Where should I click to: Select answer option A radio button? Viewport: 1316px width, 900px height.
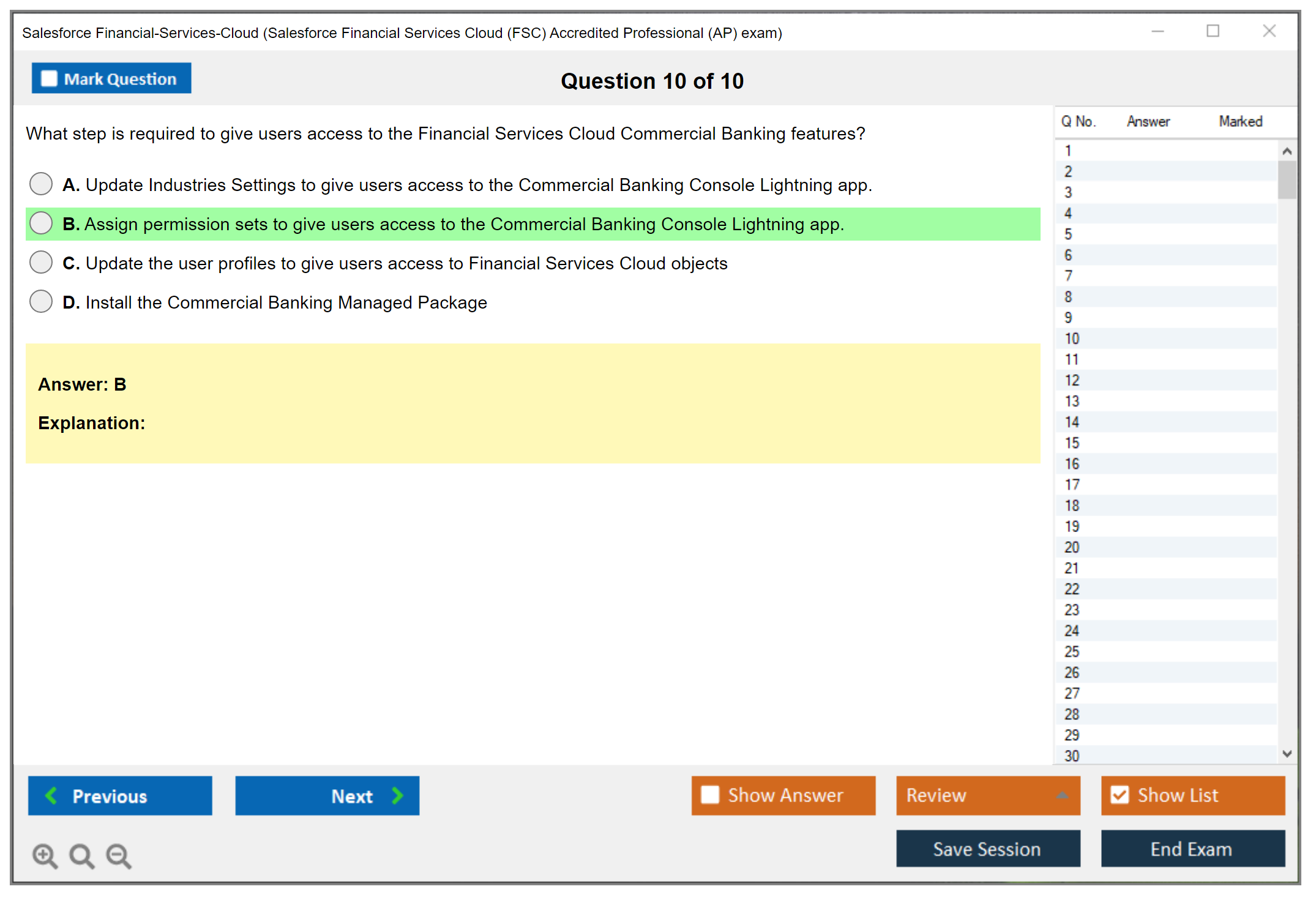coord(41,184)
